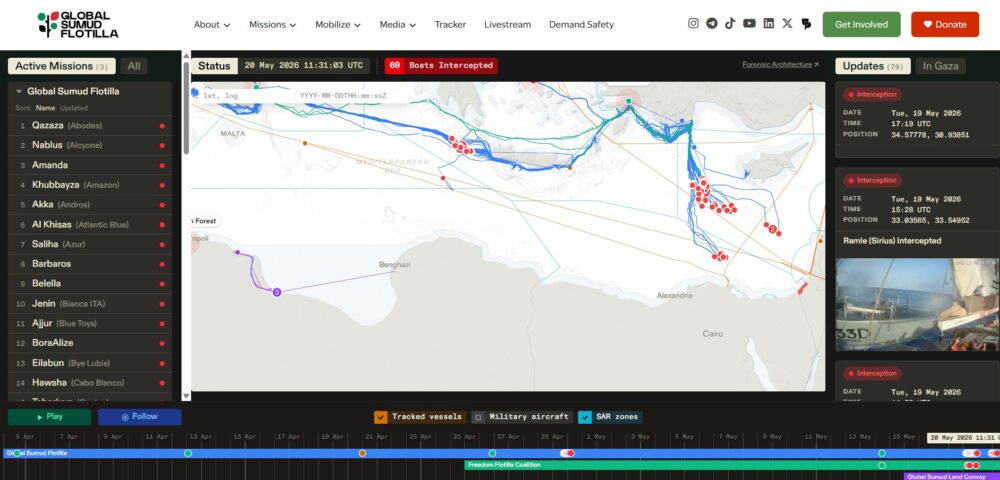Click the Donate button
Viewport: 1000px width, 480px height.
(x=945, y=24)
